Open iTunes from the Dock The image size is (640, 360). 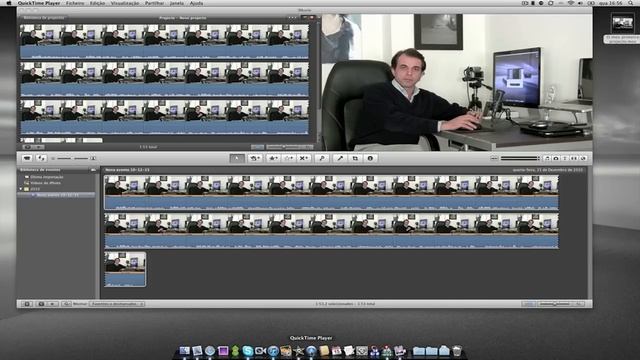[x=273, y=351]
